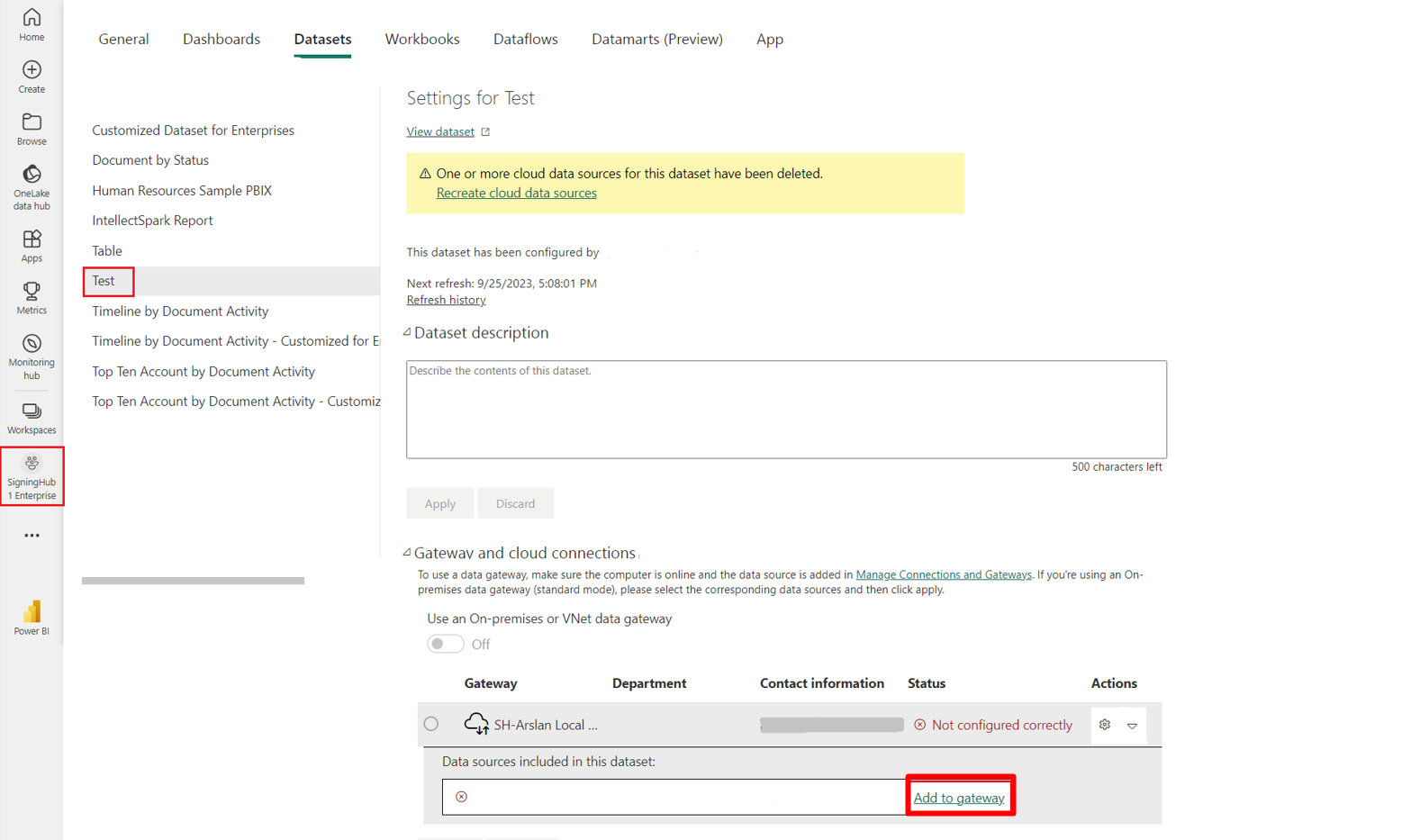Viewport: 1420px width, 840px height.
Task: Click Recreate cloud data sources link
Action: (516, 193)
